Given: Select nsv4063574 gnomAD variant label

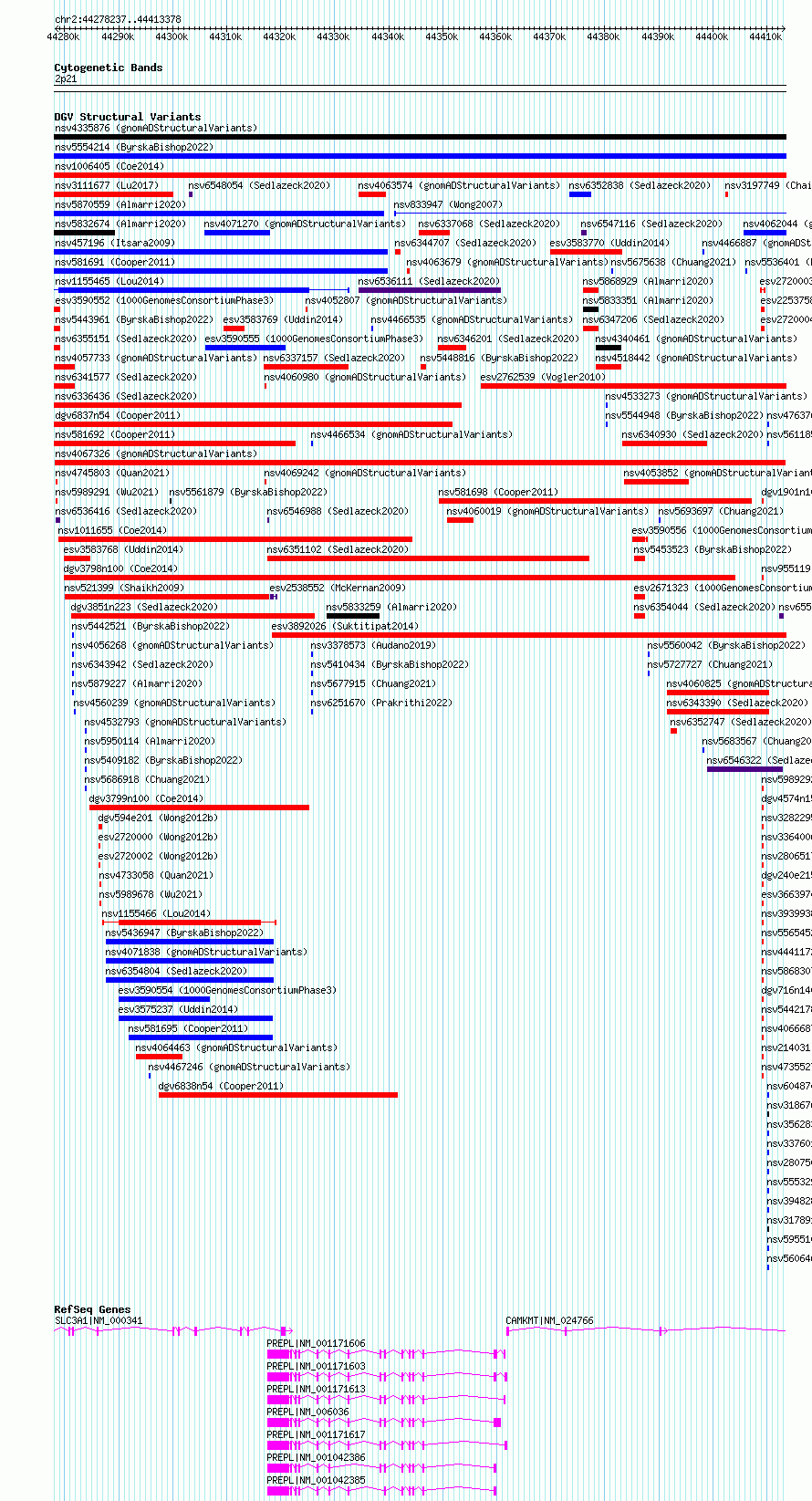Looking at the screenshot, I should [x=459, y=185].
